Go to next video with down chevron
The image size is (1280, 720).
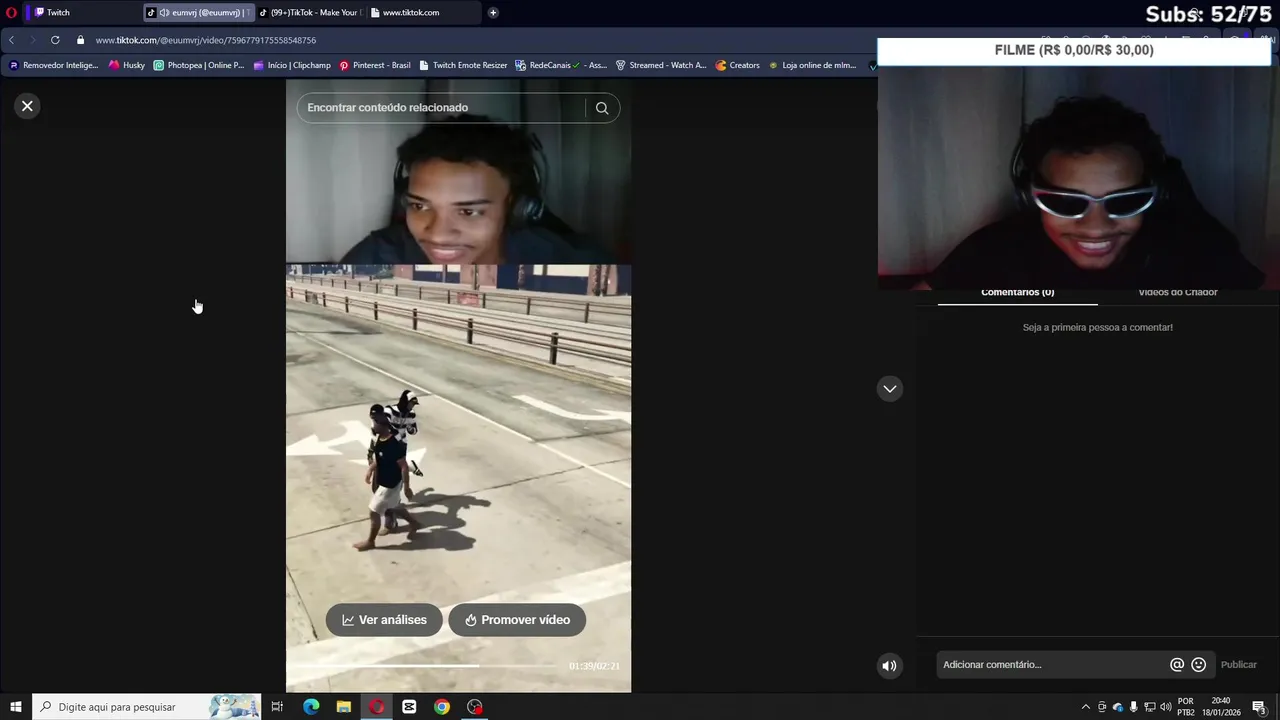(x=890, y=389)
